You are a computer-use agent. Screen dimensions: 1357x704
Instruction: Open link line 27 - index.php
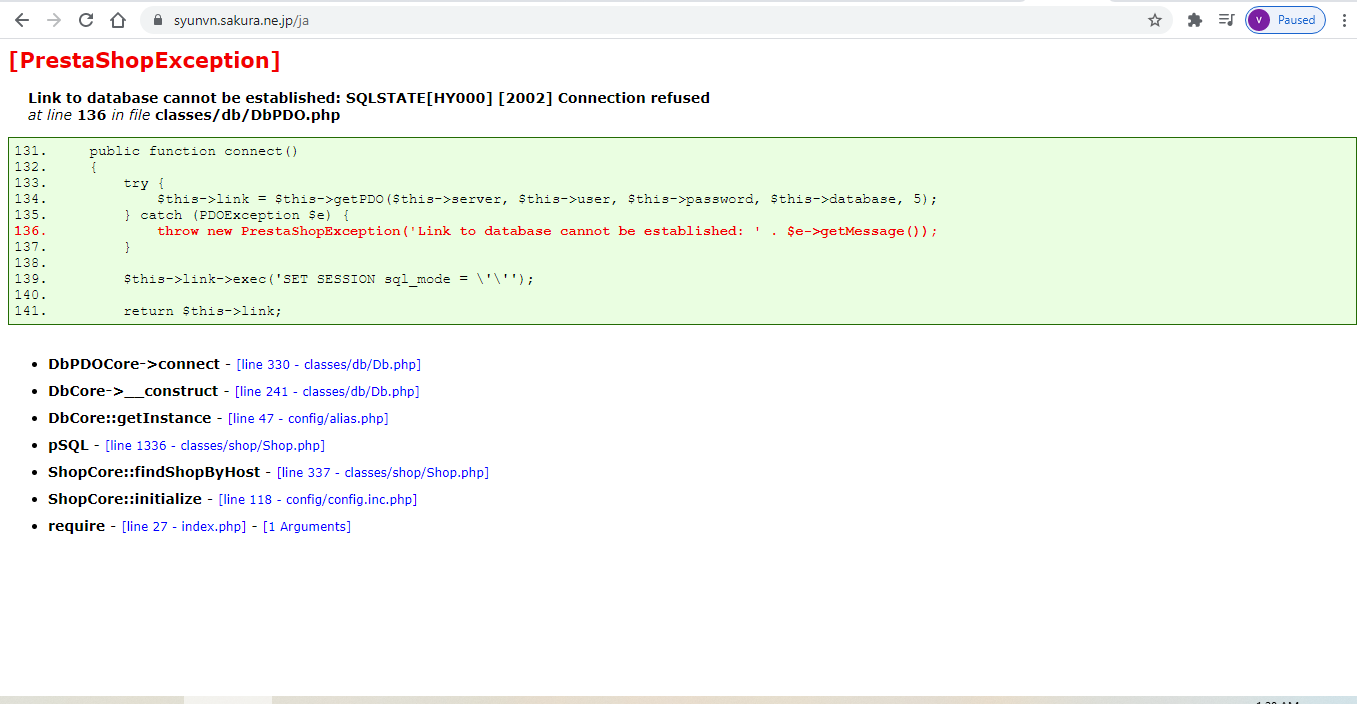click(184, 527)
